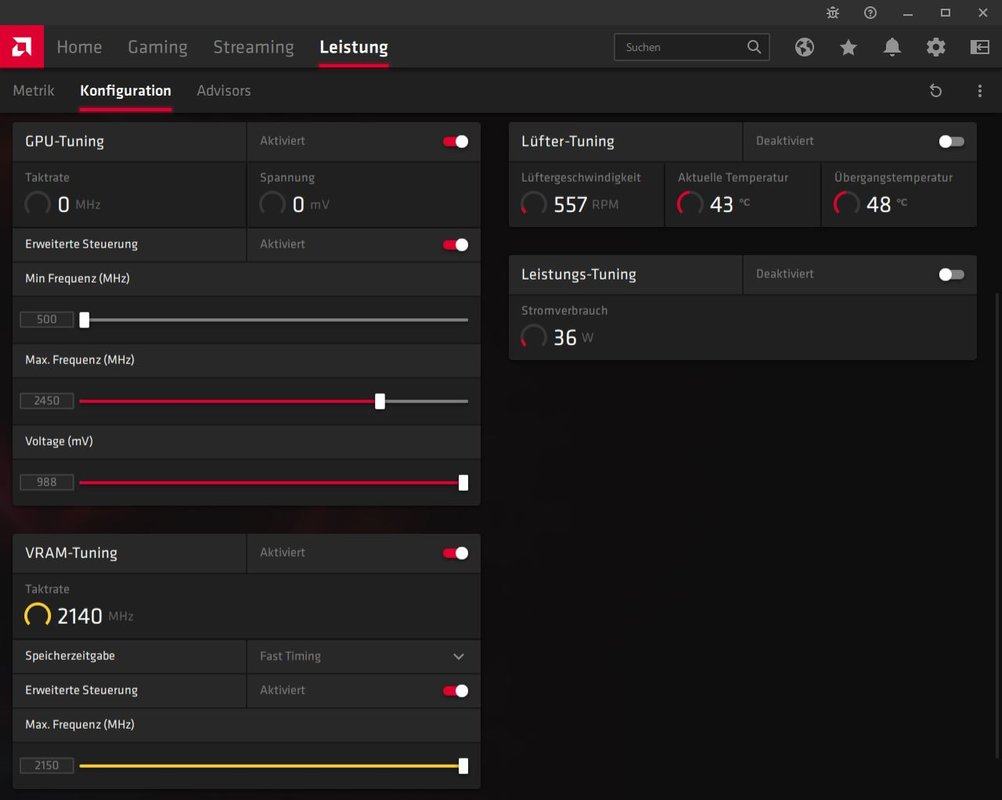Click the Min Frequenz slider handle
The image size is (1002, 800).
pos(84,319)
